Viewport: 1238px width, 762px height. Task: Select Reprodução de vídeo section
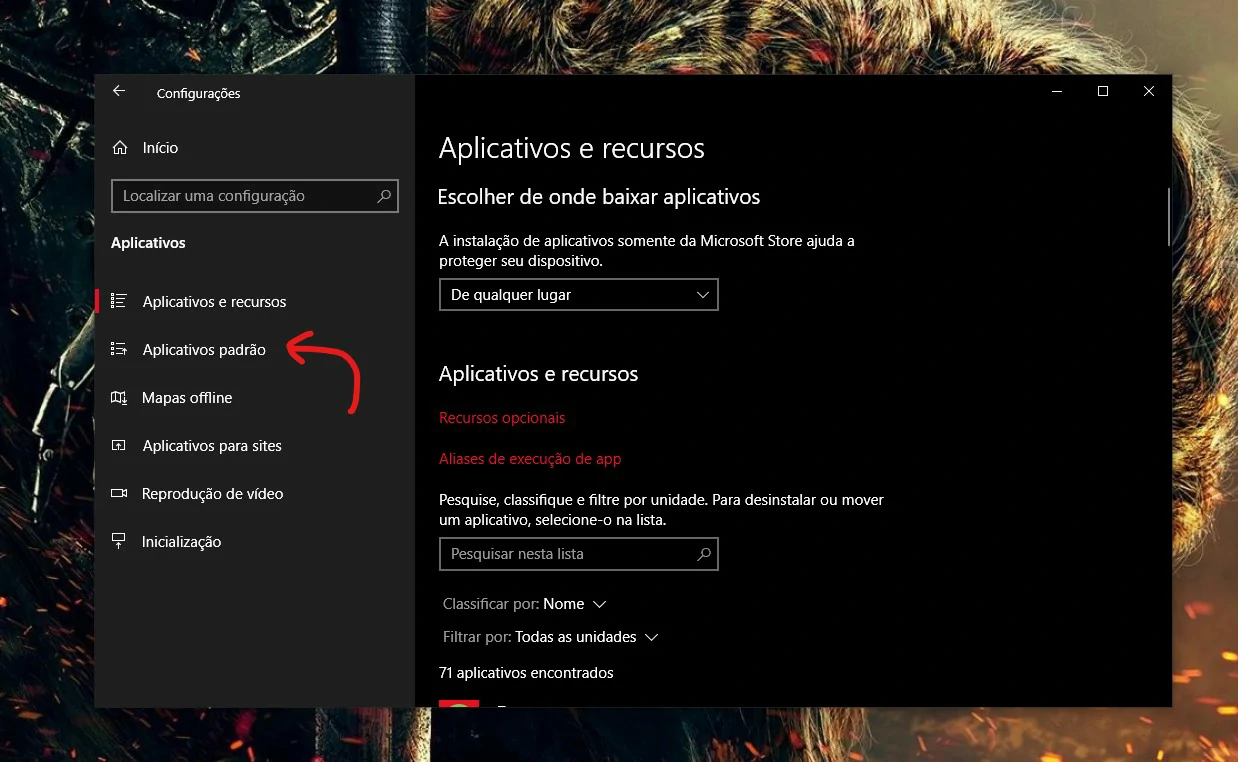point(255,494)
